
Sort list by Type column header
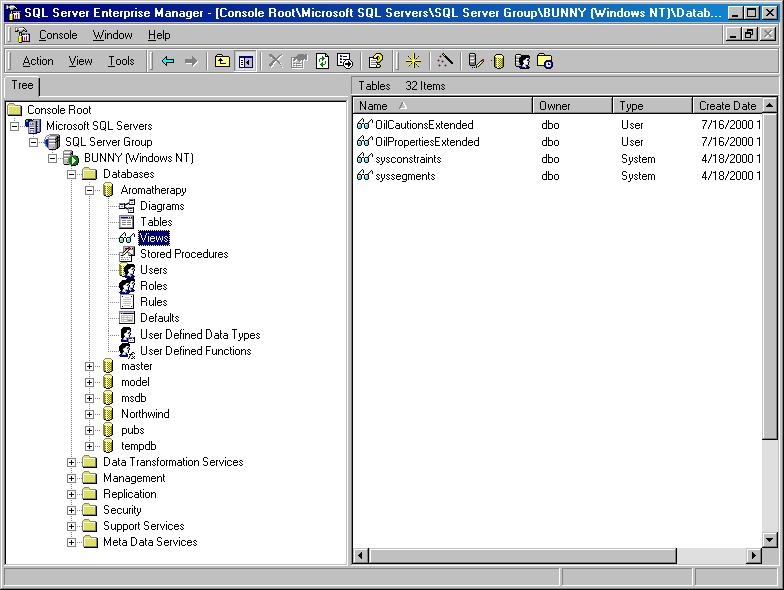[x=652, y=106]
